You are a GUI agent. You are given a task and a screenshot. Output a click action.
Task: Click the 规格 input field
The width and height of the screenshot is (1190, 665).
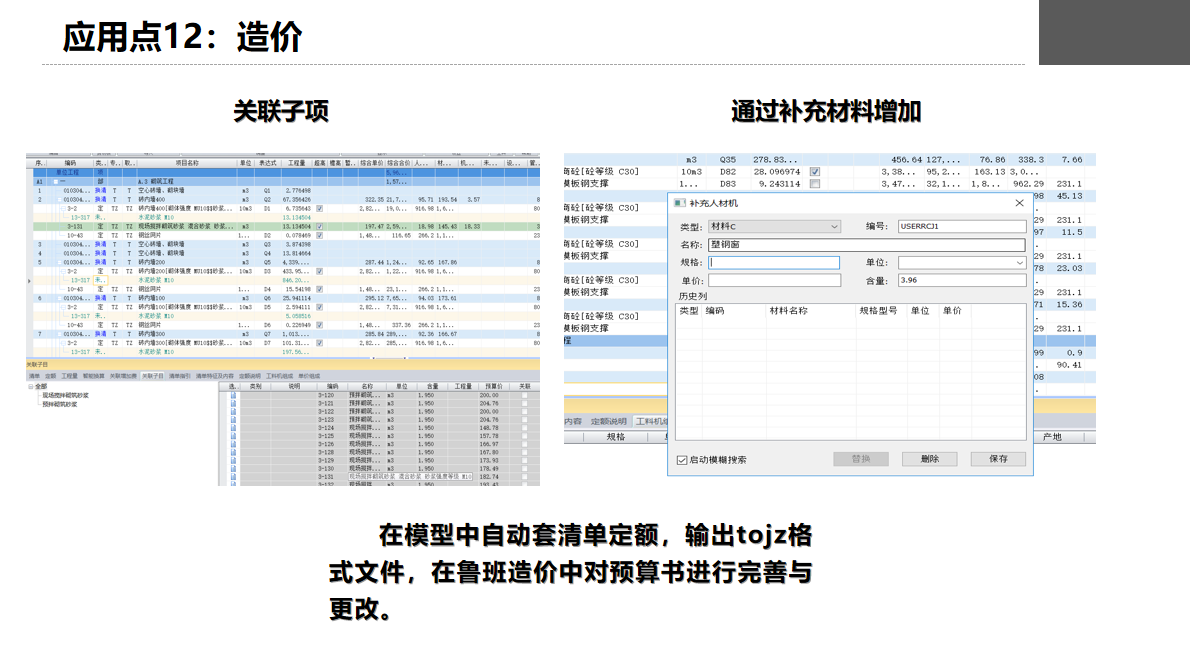click(x=775, y=263)
